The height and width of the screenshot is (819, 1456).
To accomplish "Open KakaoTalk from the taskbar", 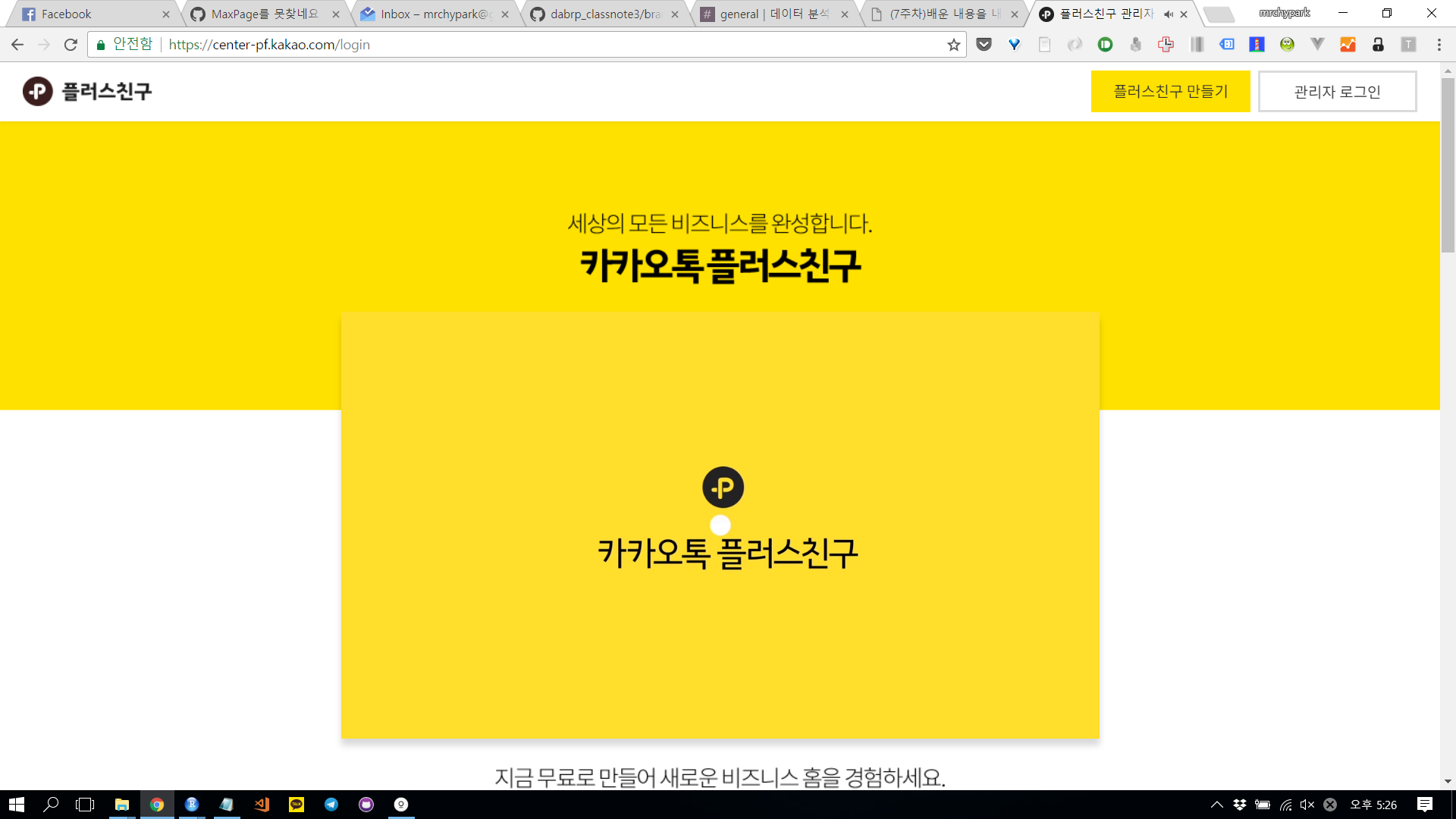I will tap(297, 805).
